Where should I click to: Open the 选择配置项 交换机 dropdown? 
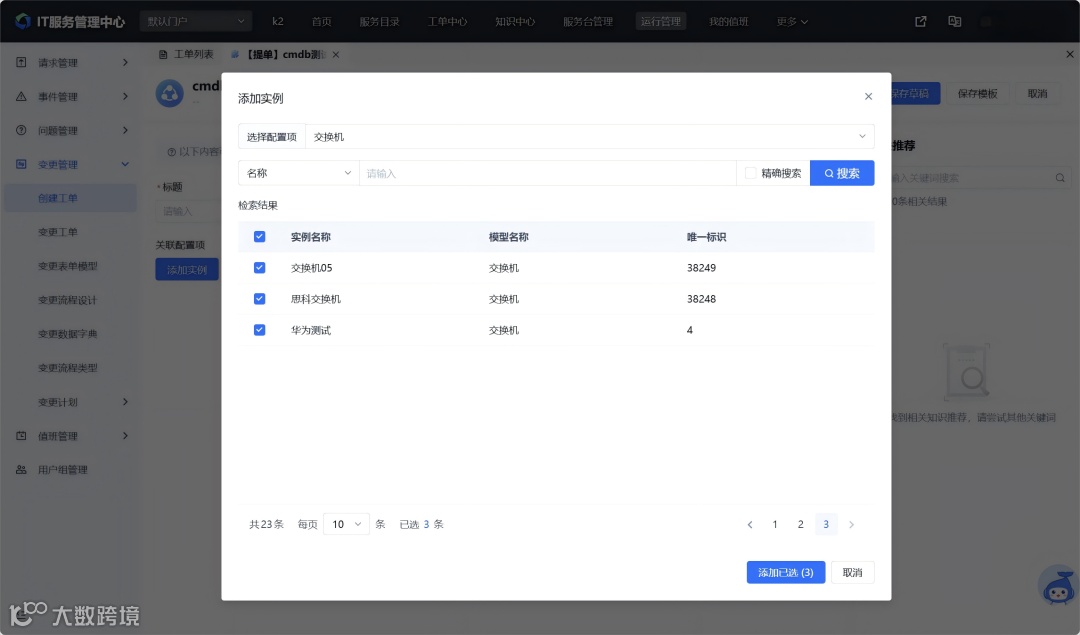[590, 136]
